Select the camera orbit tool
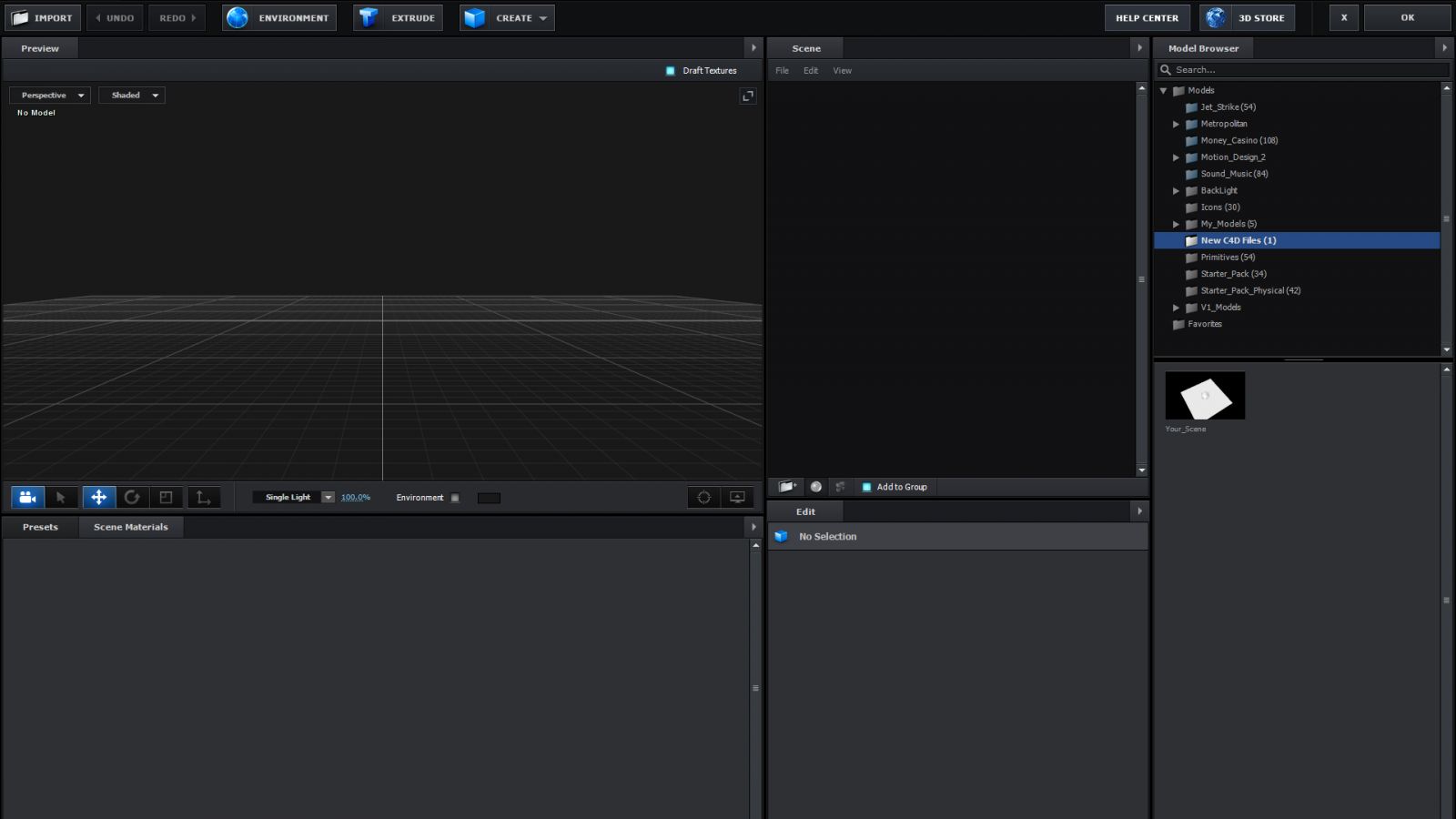 pos(27,497)
